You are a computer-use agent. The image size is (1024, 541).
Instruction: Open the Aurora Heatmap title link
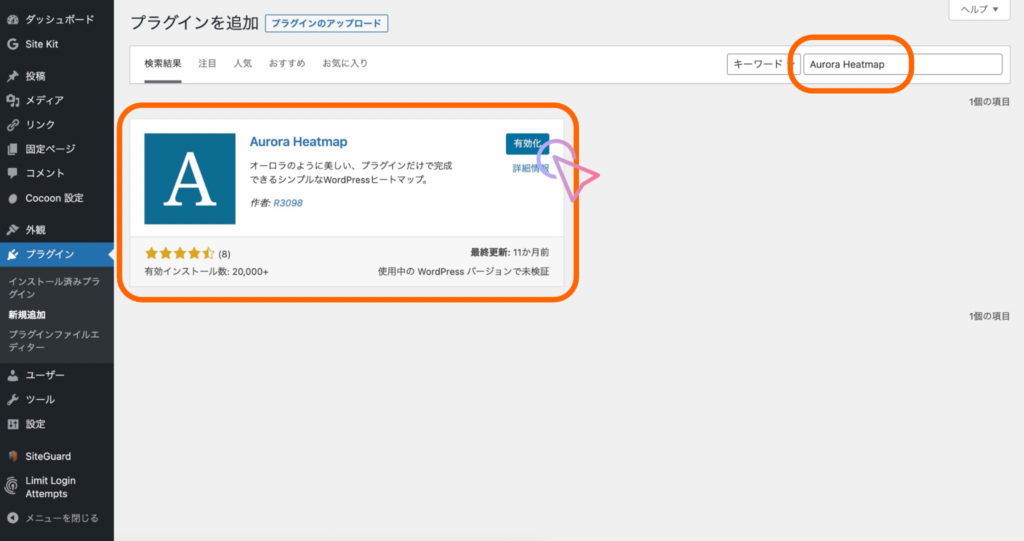coord(298,142)
